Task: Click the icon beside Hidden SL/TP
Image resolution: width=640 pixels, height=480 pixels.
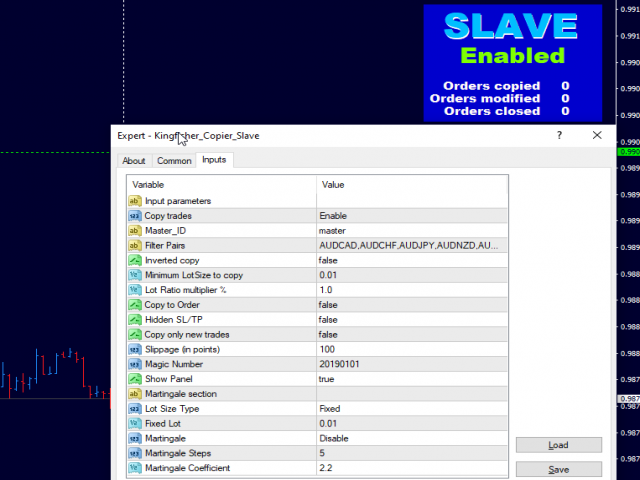Action: 135,320
